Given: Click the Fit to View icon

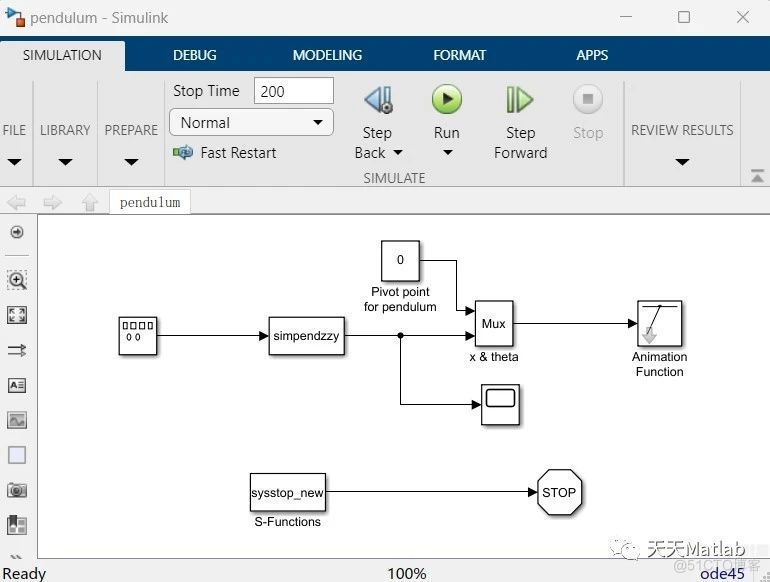Looking at the screenshot, I should (x=17, y=315).
